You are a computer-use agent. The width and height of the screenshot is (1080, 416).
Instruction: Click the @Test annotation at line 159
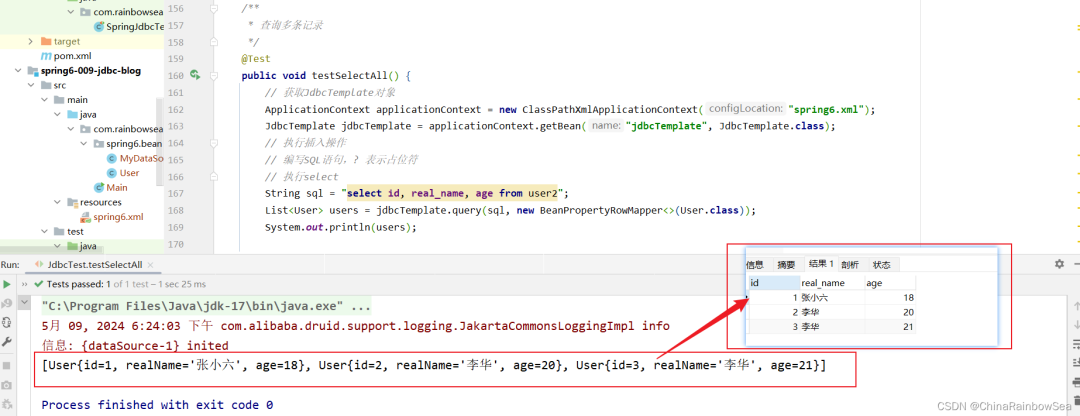pyautogui.click(x=256, y=59)
